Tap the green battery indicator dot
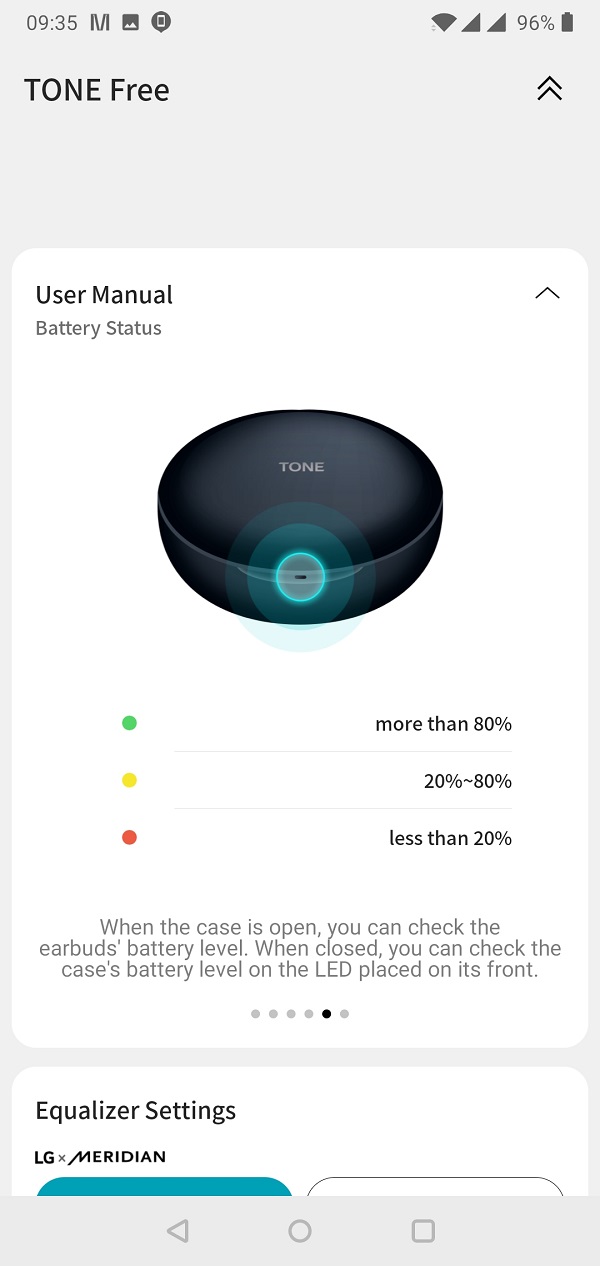The width and height of the screenshot is (600, 1266). (x=129, y=723)
